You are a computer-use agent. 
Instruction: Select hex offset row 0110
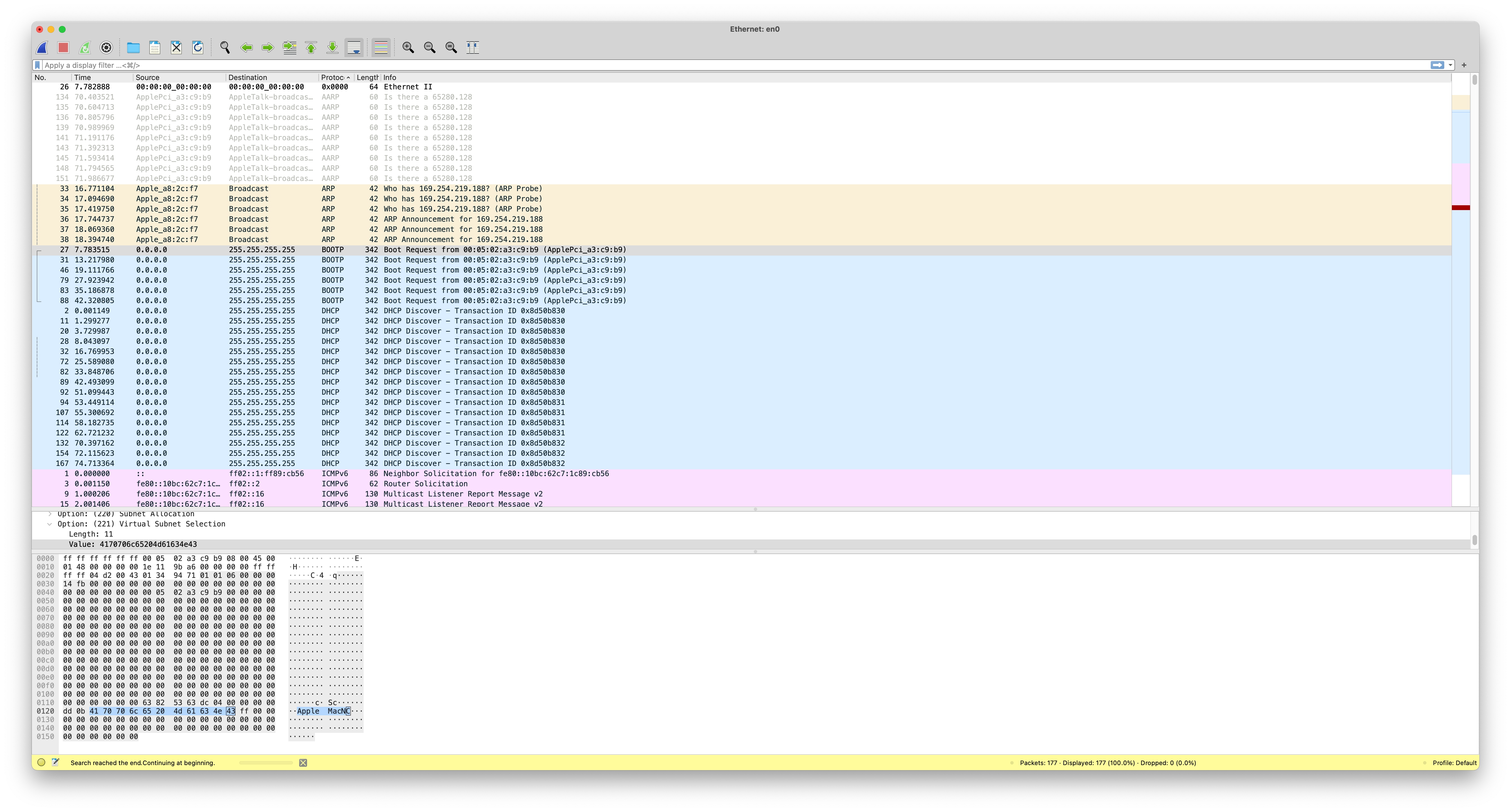point(45,703)
